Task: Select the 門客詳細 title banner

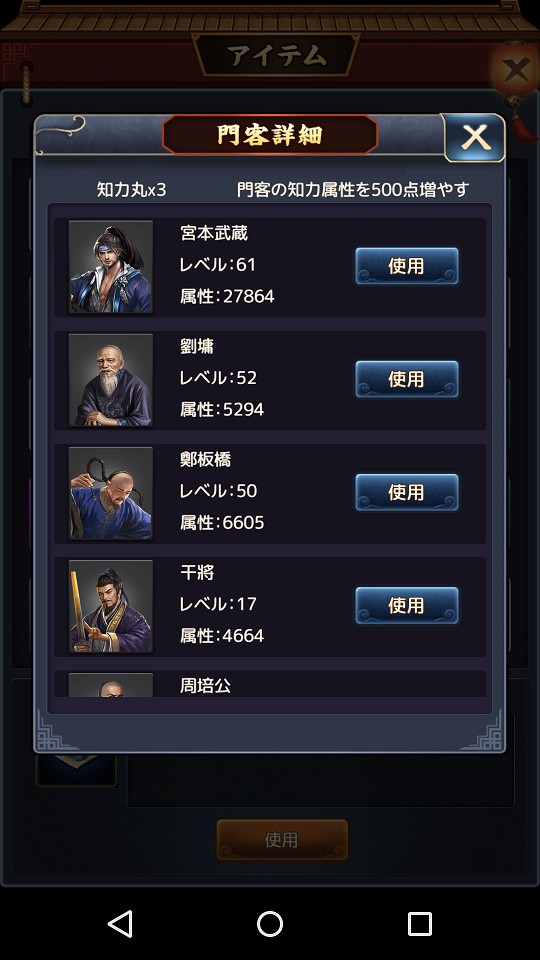Action: [270, 135]
